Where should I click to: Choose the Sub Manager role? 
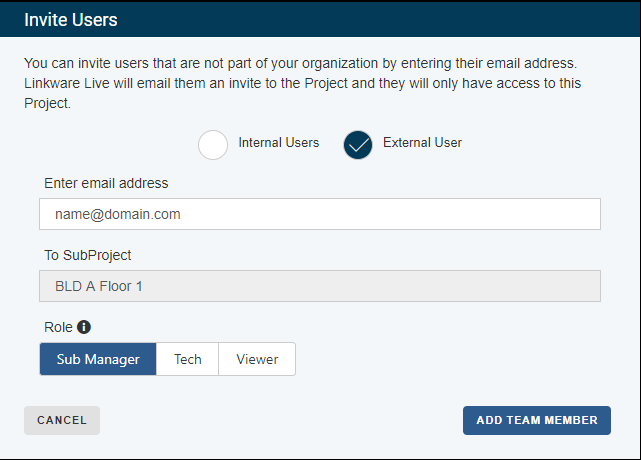(x=98, y=359)
